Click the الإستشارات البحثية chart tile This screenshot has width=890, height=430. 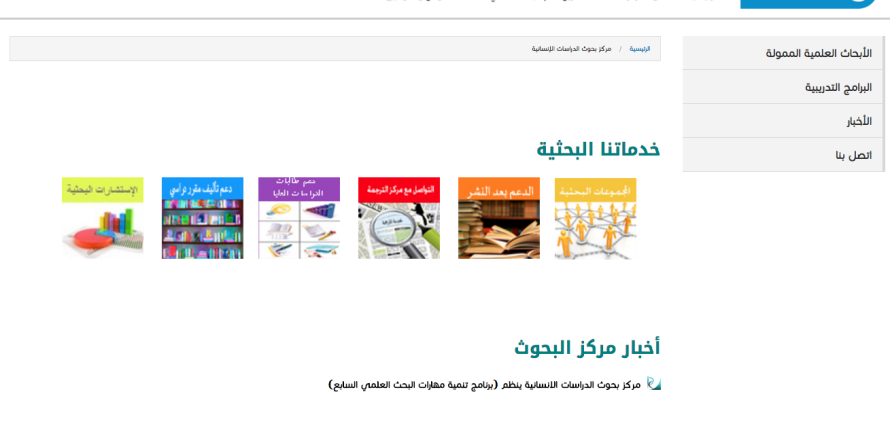pos(102,218)
